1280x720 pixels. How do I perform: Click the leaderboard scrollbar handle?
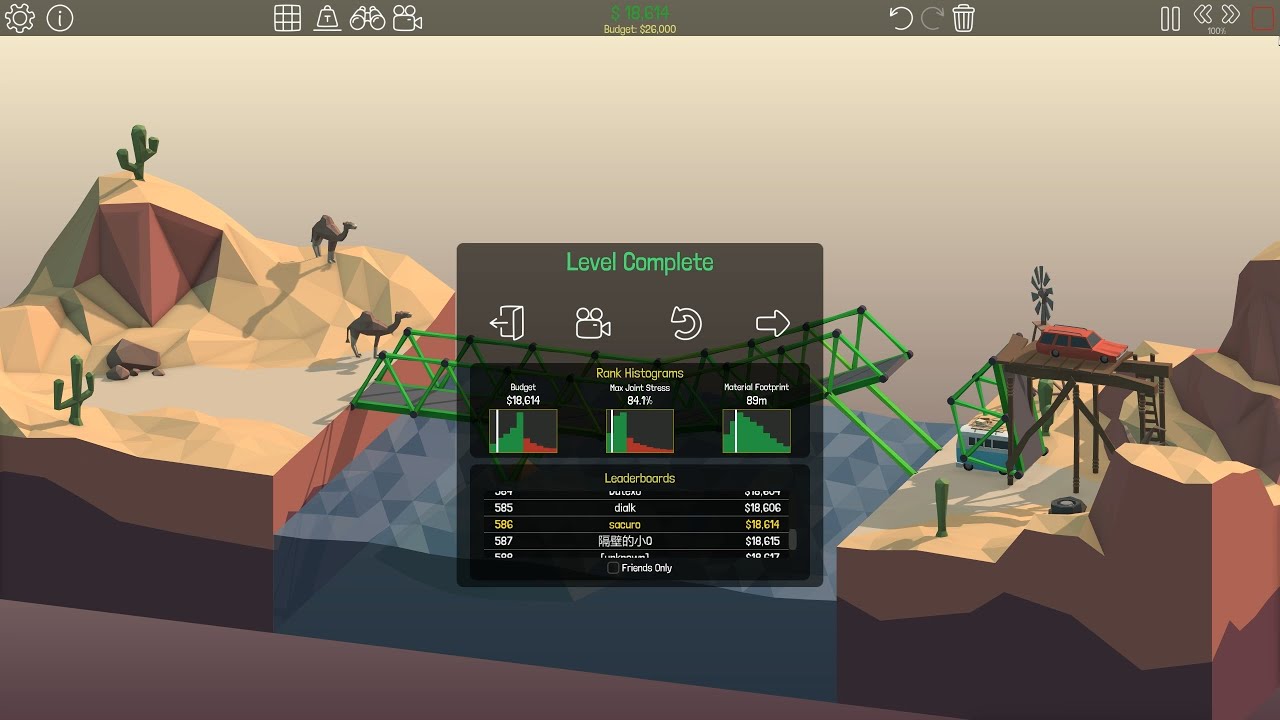point(793,540)
